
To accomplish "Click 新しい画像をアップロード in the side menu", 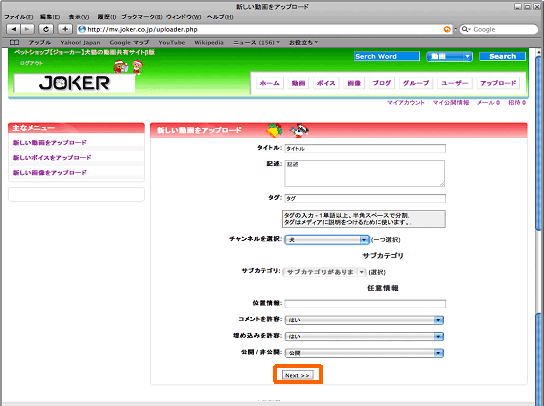I will coord(50,172).
